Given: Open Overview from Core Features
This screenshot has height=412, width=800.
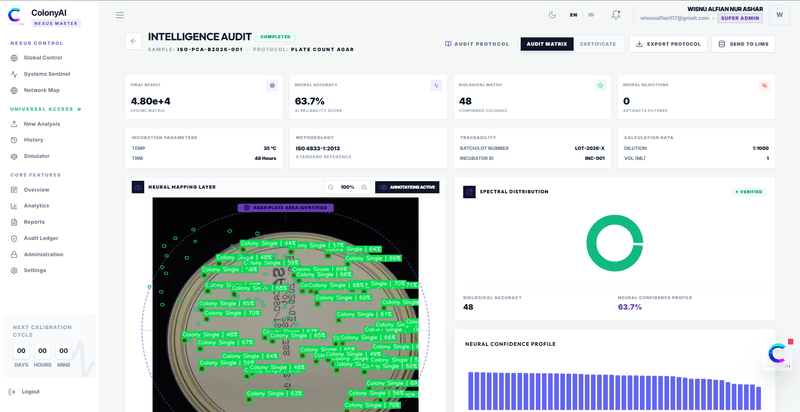Looking at the screenshot, I should pyautogui.click(x=37, y=190).
